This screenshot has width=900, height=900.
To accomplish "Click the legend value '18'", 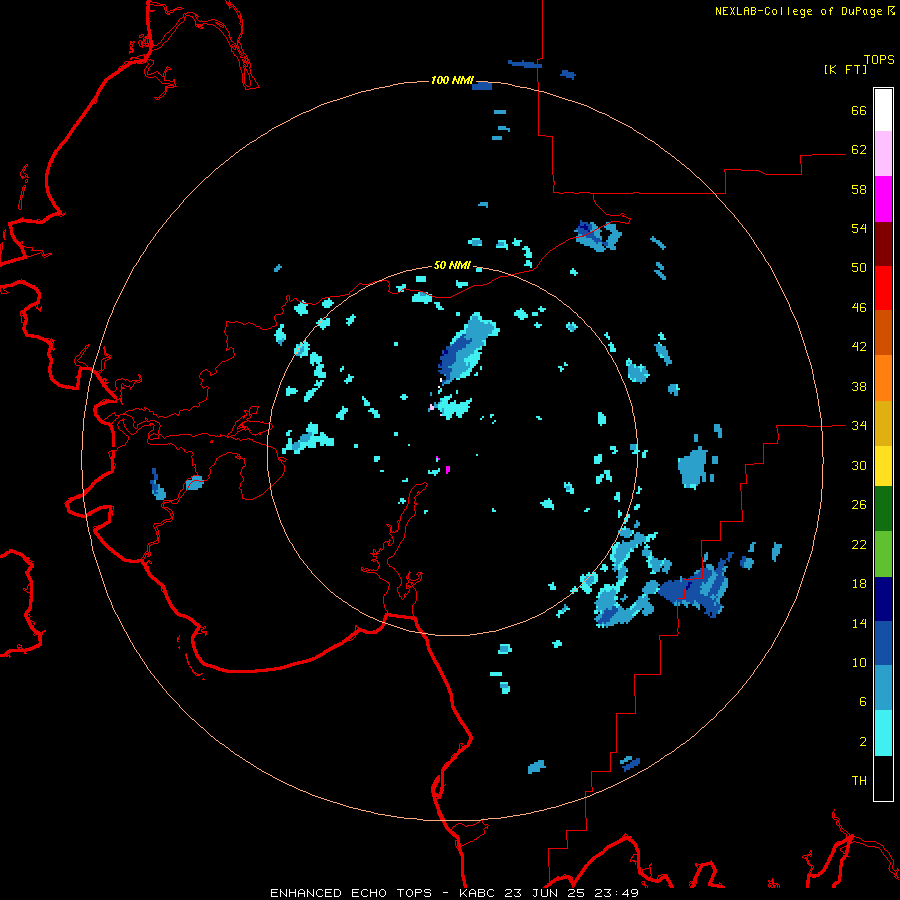I will [x=859, y=584].
